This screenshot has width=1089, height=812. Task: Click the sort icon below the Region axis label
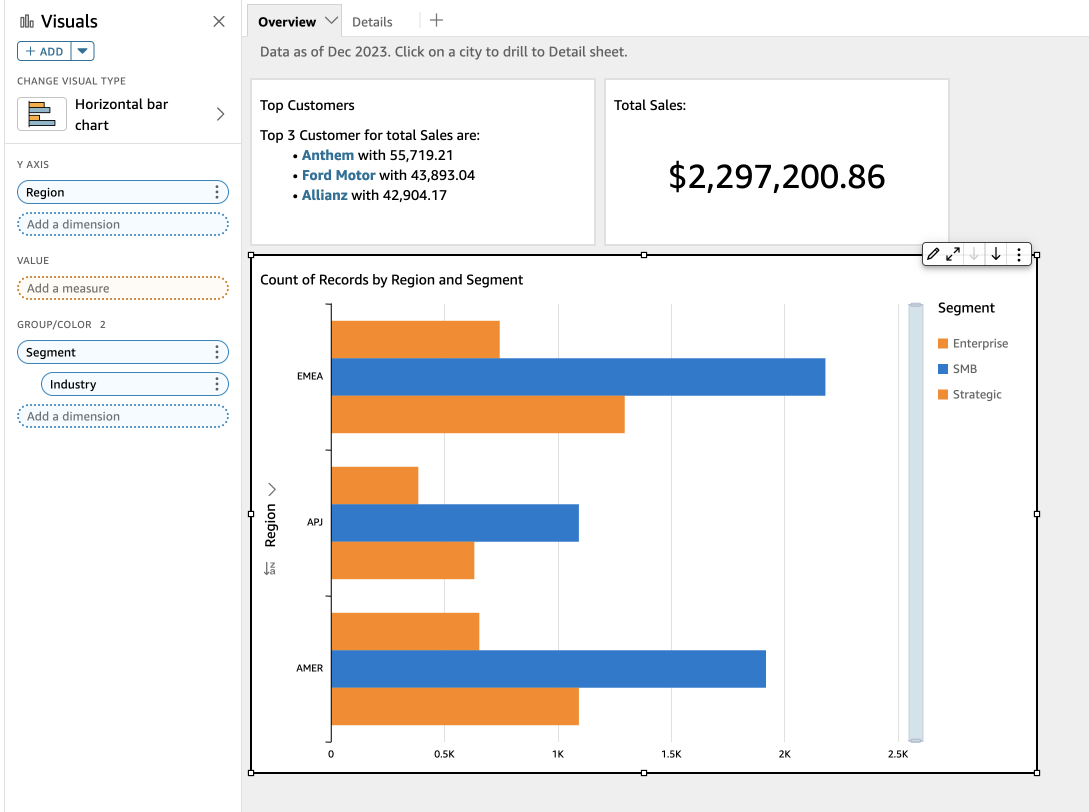(270, 568)
